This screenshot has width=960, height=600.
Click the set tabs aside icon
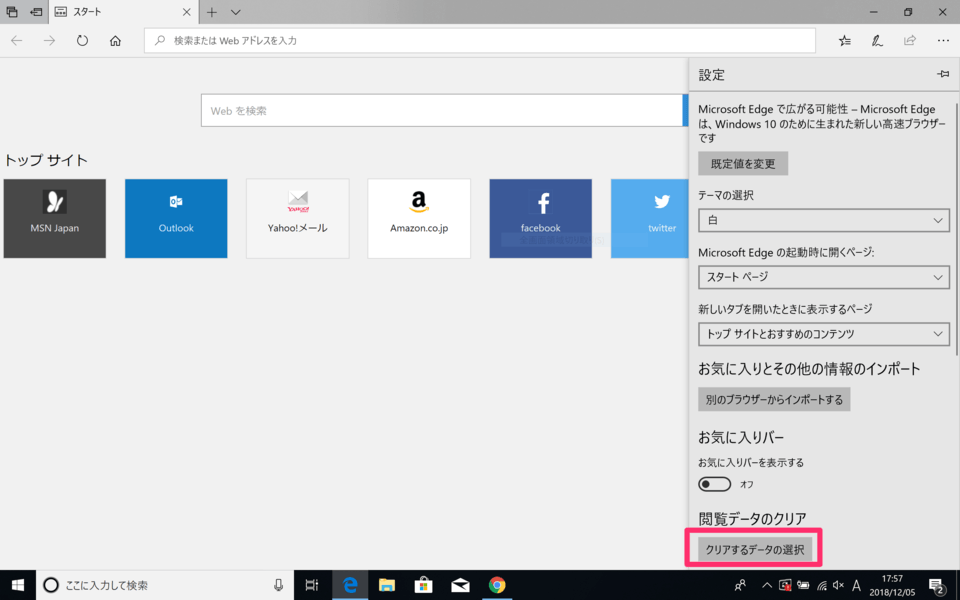(37, 12)
